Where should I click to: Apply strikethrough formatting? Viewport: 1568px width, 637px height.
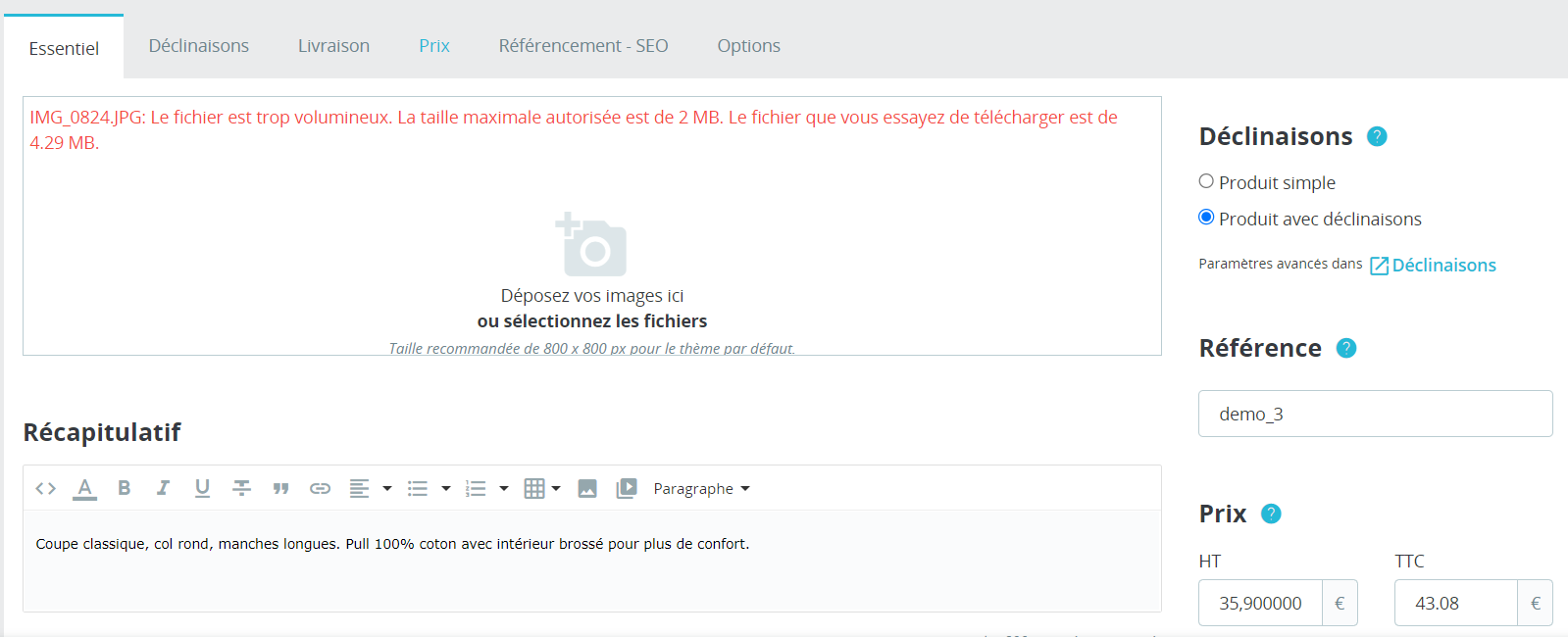(241, 488)
